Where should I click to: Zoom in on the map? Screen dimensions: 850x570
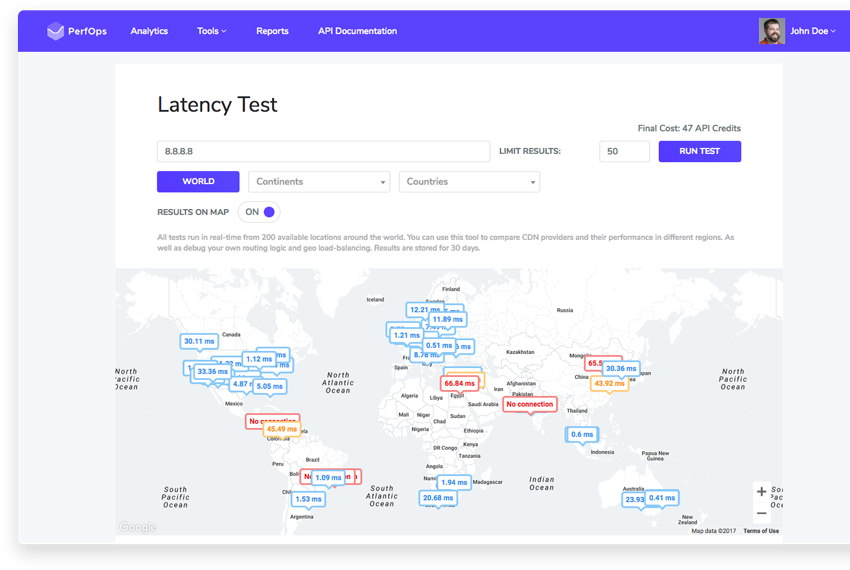(762, 491)
